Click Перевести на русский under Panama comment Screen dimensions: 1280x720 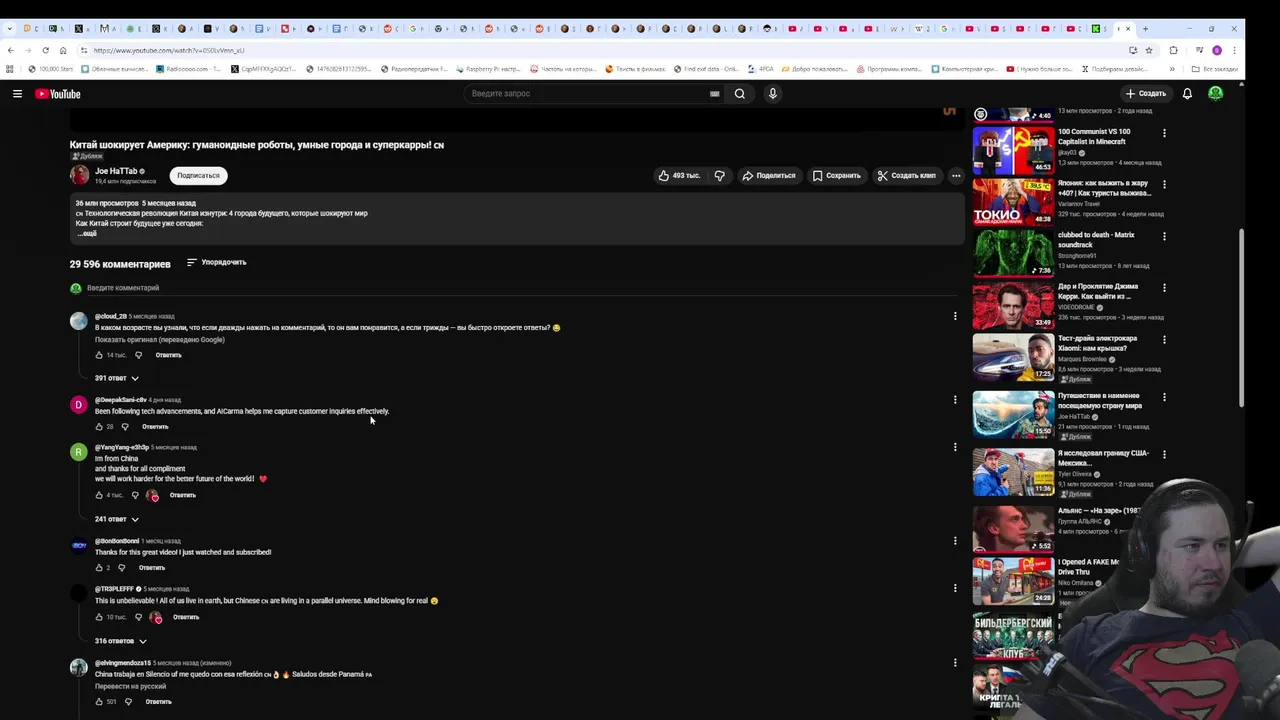[130, 687]
